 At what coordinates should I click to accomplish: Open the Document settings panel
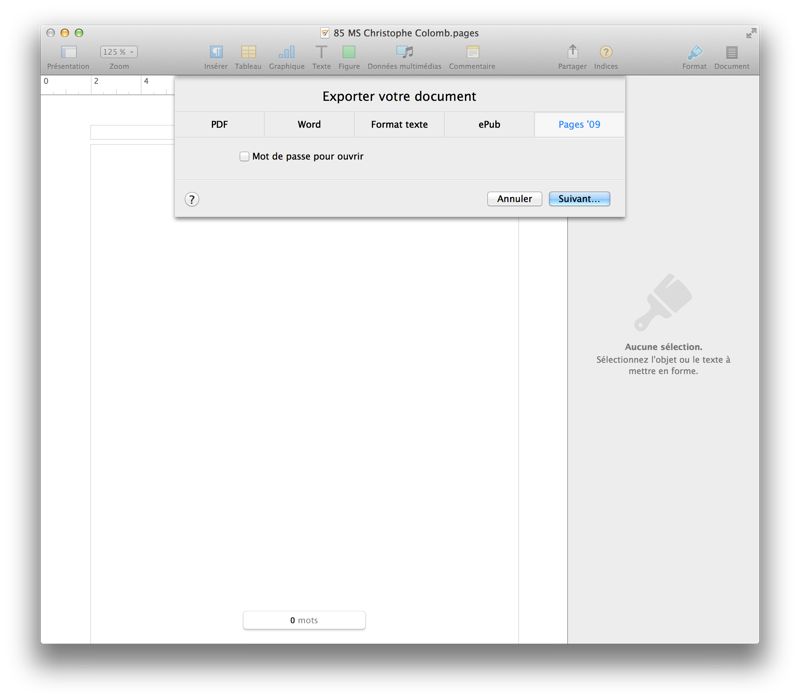(x=732, y=52)
